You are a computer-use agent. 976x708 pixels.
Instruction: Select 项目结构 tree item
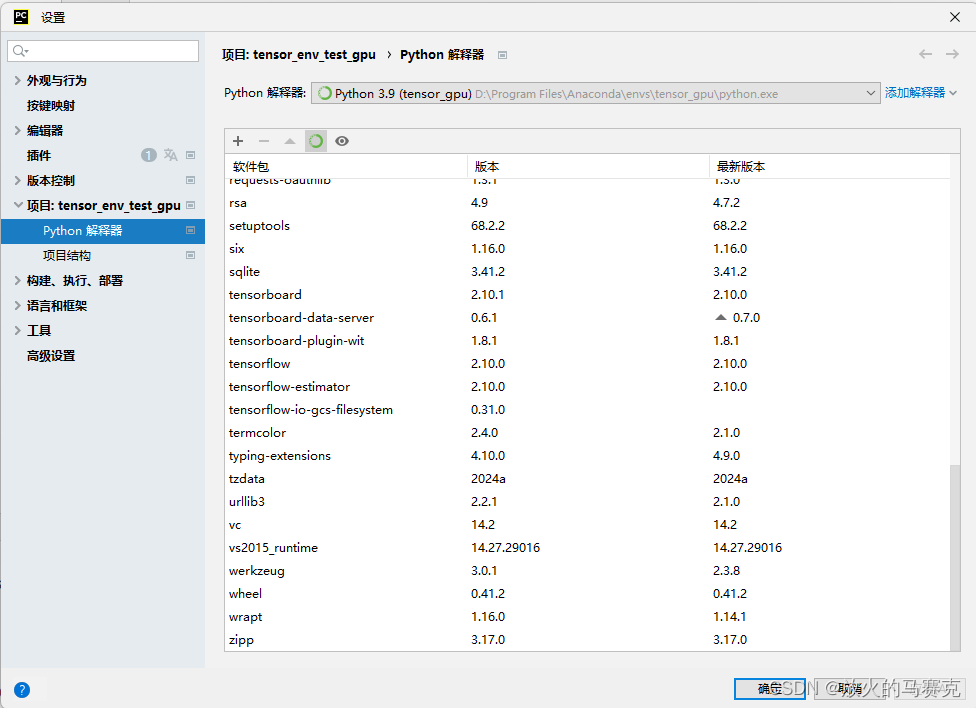(67, 255)
